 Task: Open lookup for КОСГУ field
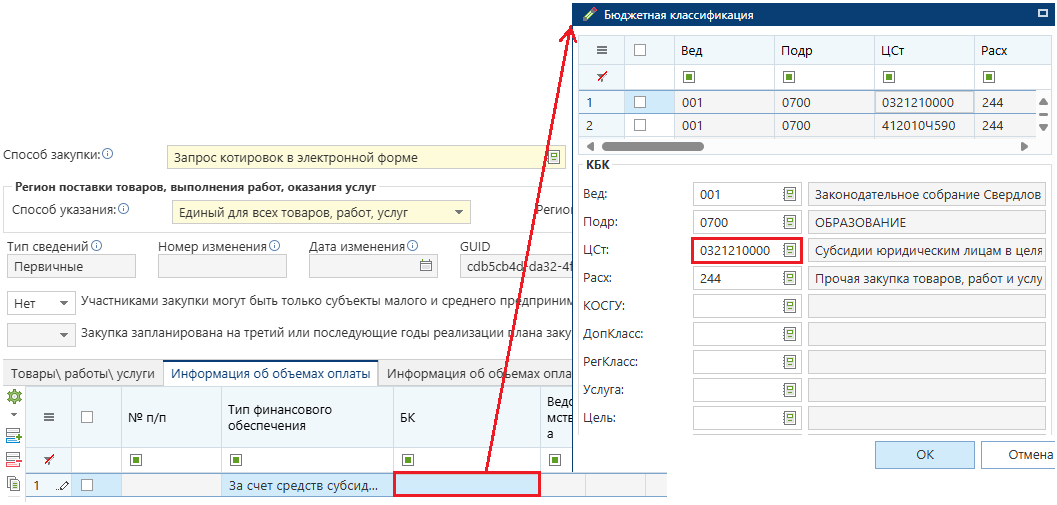tap(789, 306)
